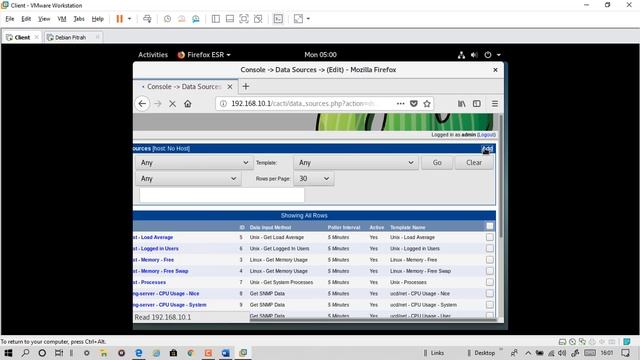The width and height of the screenshot is (640, 360).
Task: Click the Firefox address bar URL
Action: coord(303,104)
